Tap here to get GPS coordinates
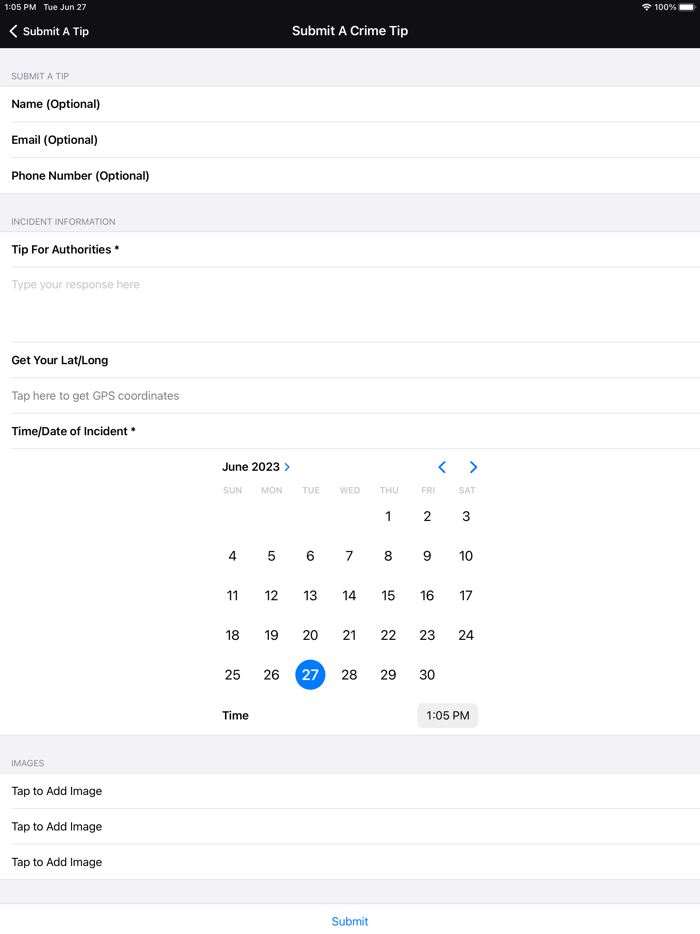The width and height of the screenshot is (700, 934). (350, 396)
